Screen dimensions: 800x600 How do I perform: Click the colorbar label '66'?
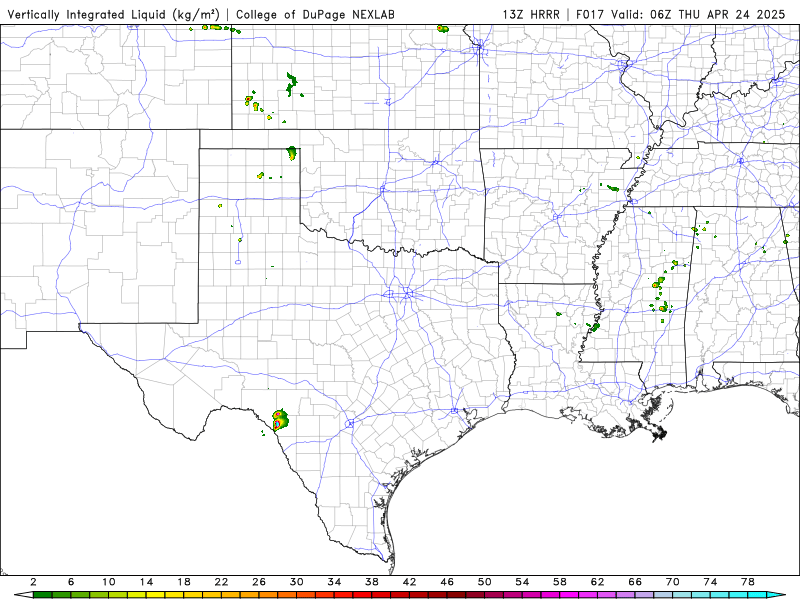coord(635,582)
